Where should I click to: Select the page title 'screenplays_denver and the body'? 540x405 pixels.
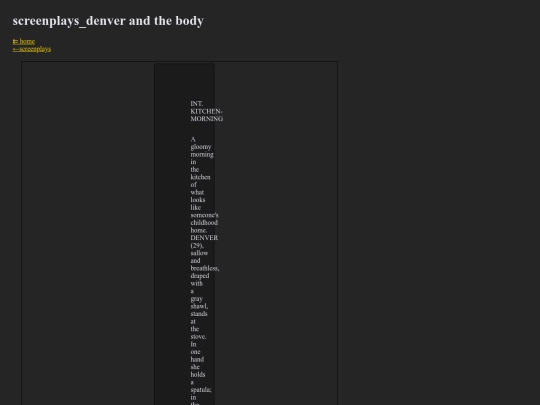pos(108,21)
